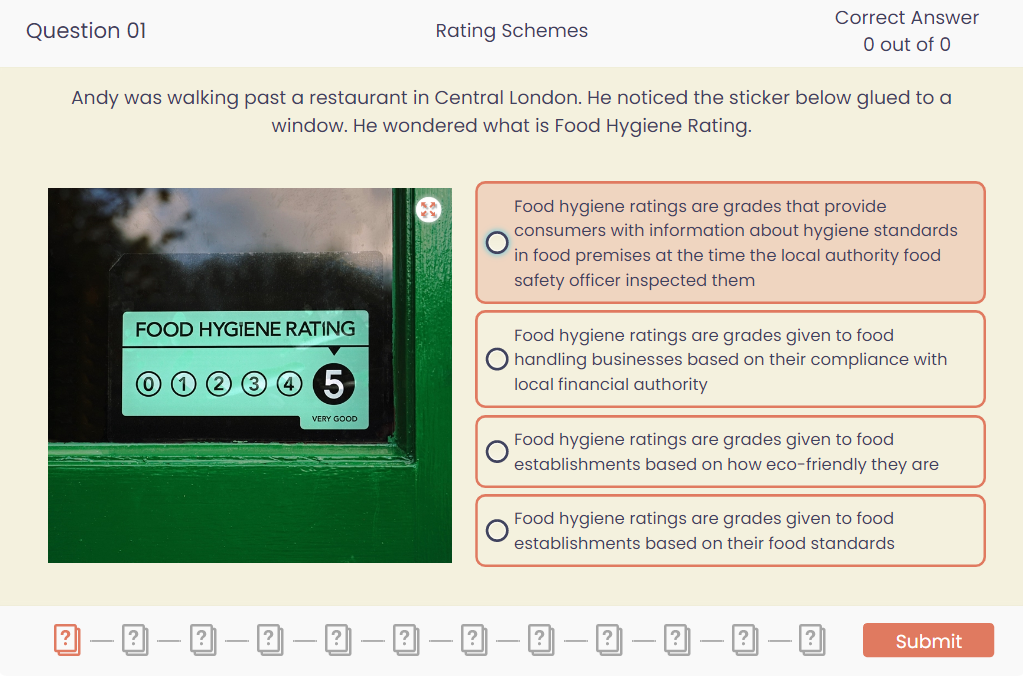Select the first question card icon
The image size is (1023, 677).
(67, 640)
